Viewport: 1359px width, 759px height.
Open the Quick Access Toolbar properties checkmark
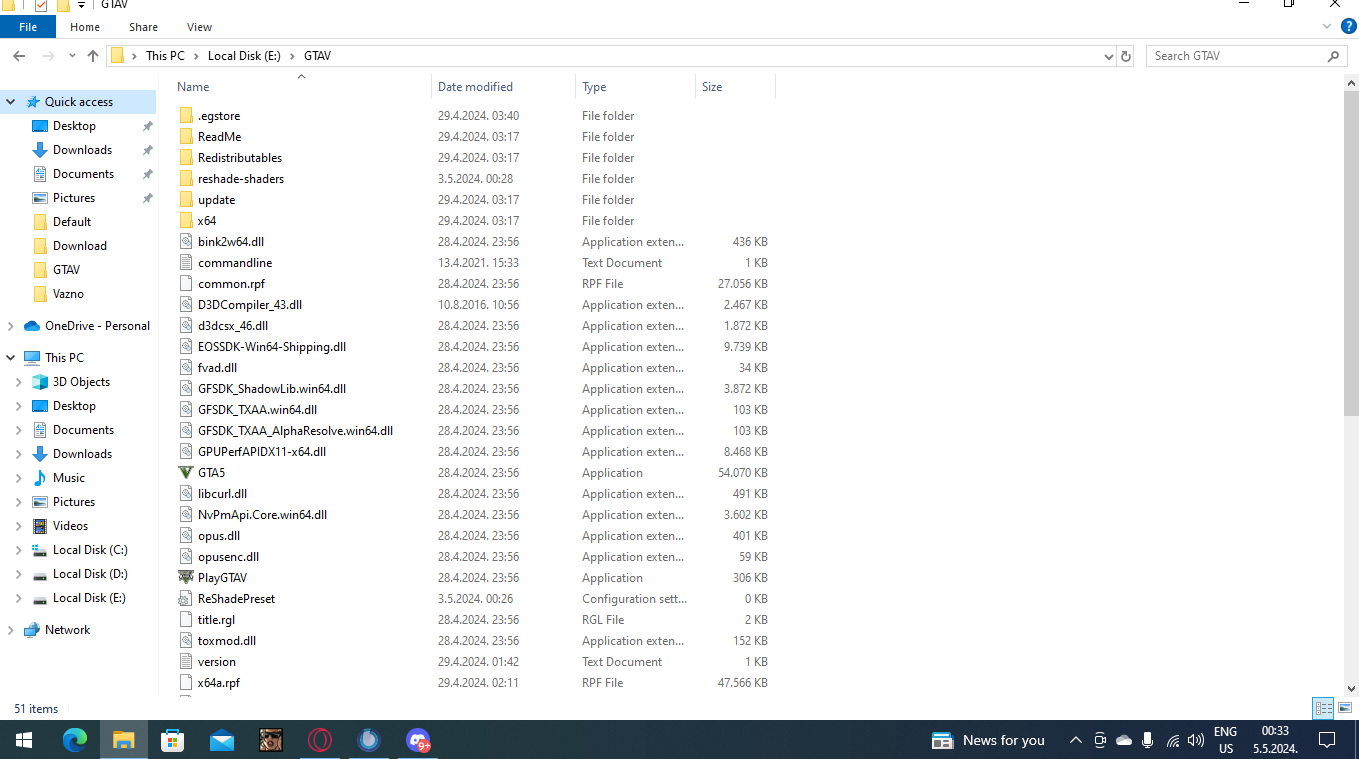click(41, 5)
